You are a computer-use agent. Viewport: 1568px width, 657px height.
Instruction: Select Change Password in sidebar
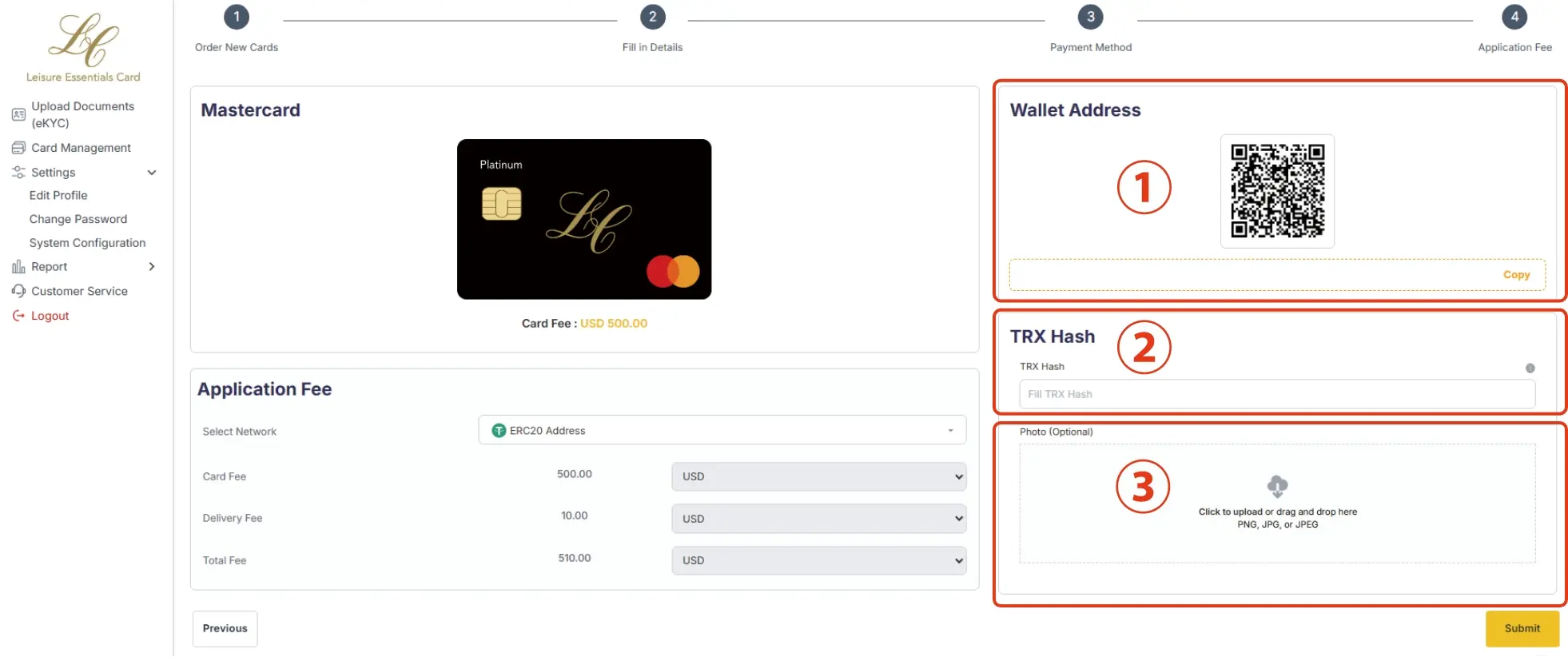(x=78, y=219)
